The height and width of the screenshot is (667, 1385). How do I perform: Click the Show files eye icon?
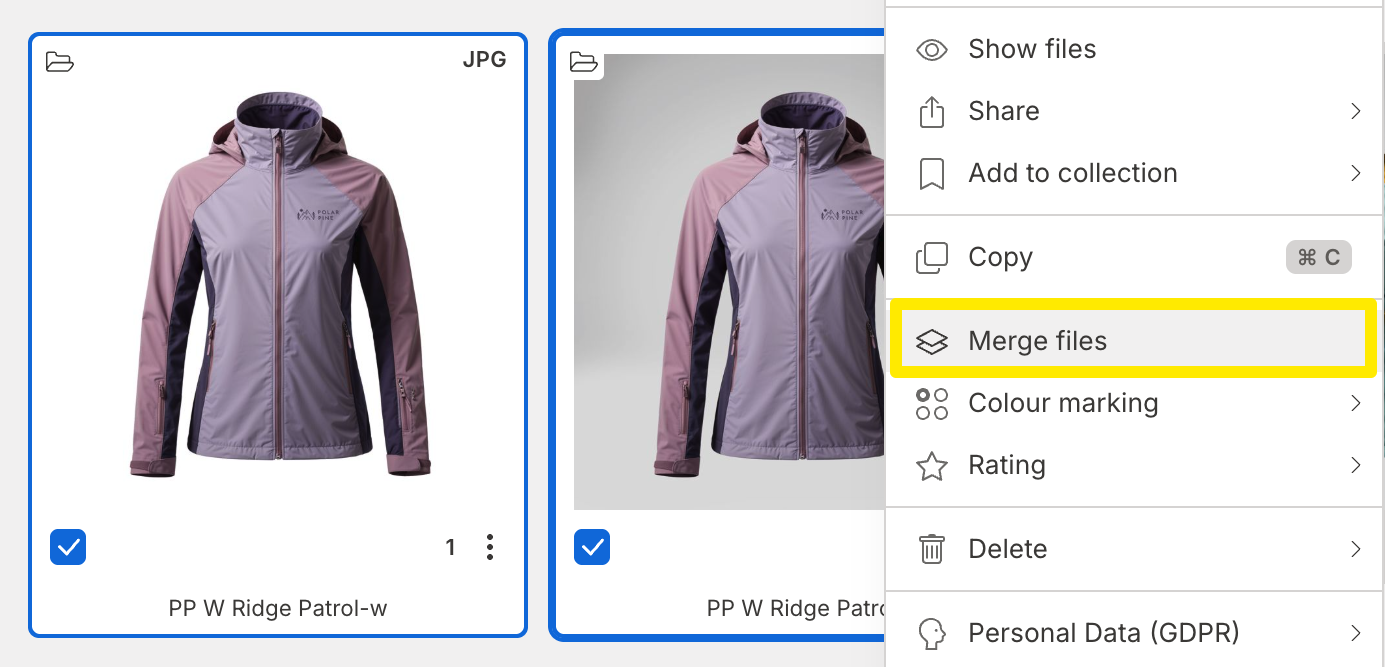point(931,48)
